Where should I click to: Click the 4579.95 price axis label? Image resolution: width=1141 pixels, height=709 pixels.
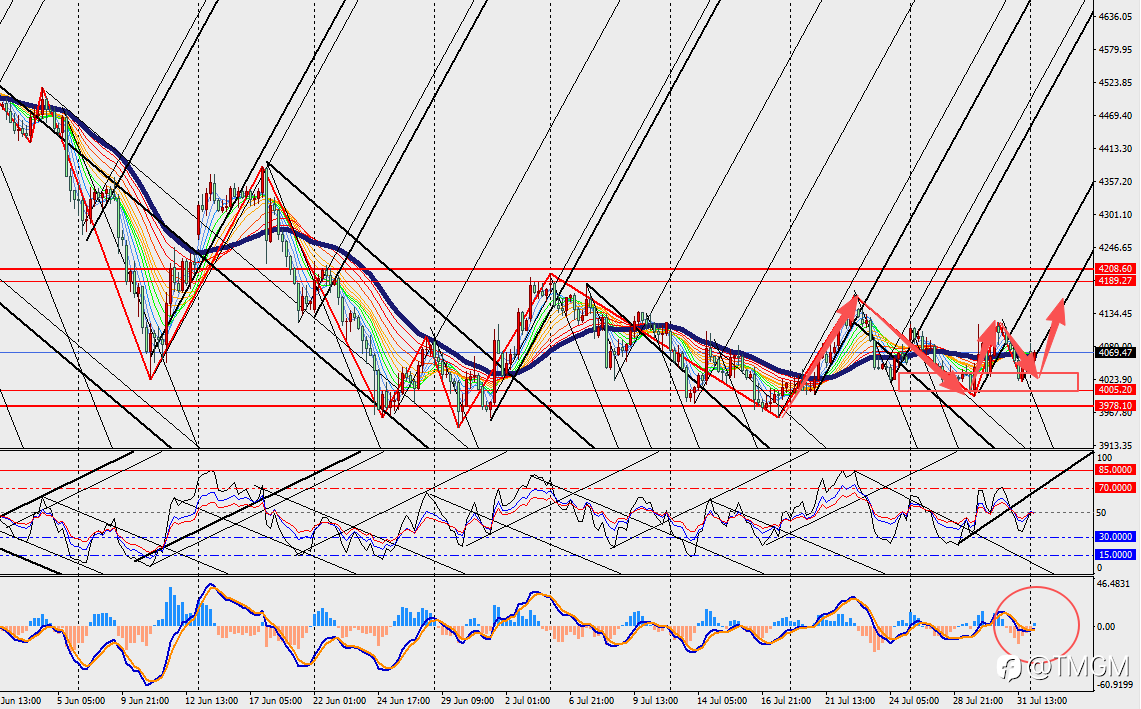(x=1115, y=49)
